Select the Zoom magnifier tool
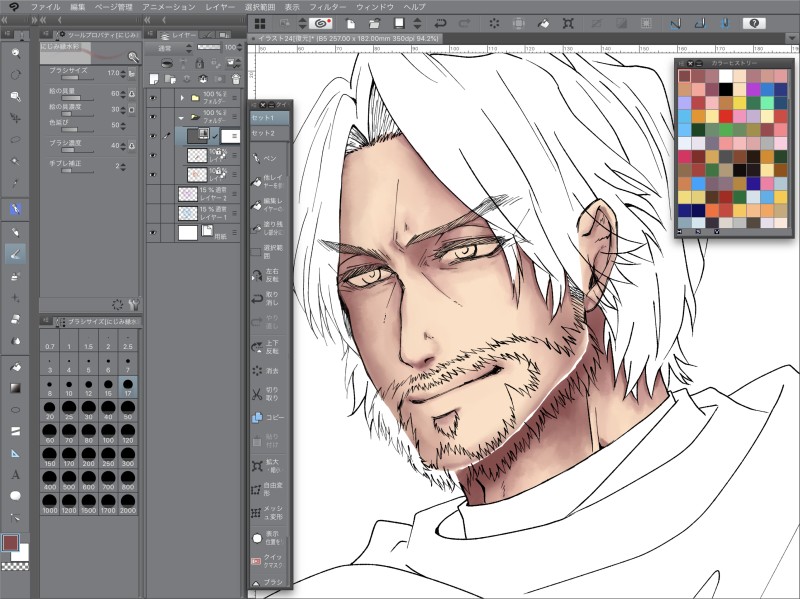The image size is (800, 599). pyautogui.click(x=16, y=52)
